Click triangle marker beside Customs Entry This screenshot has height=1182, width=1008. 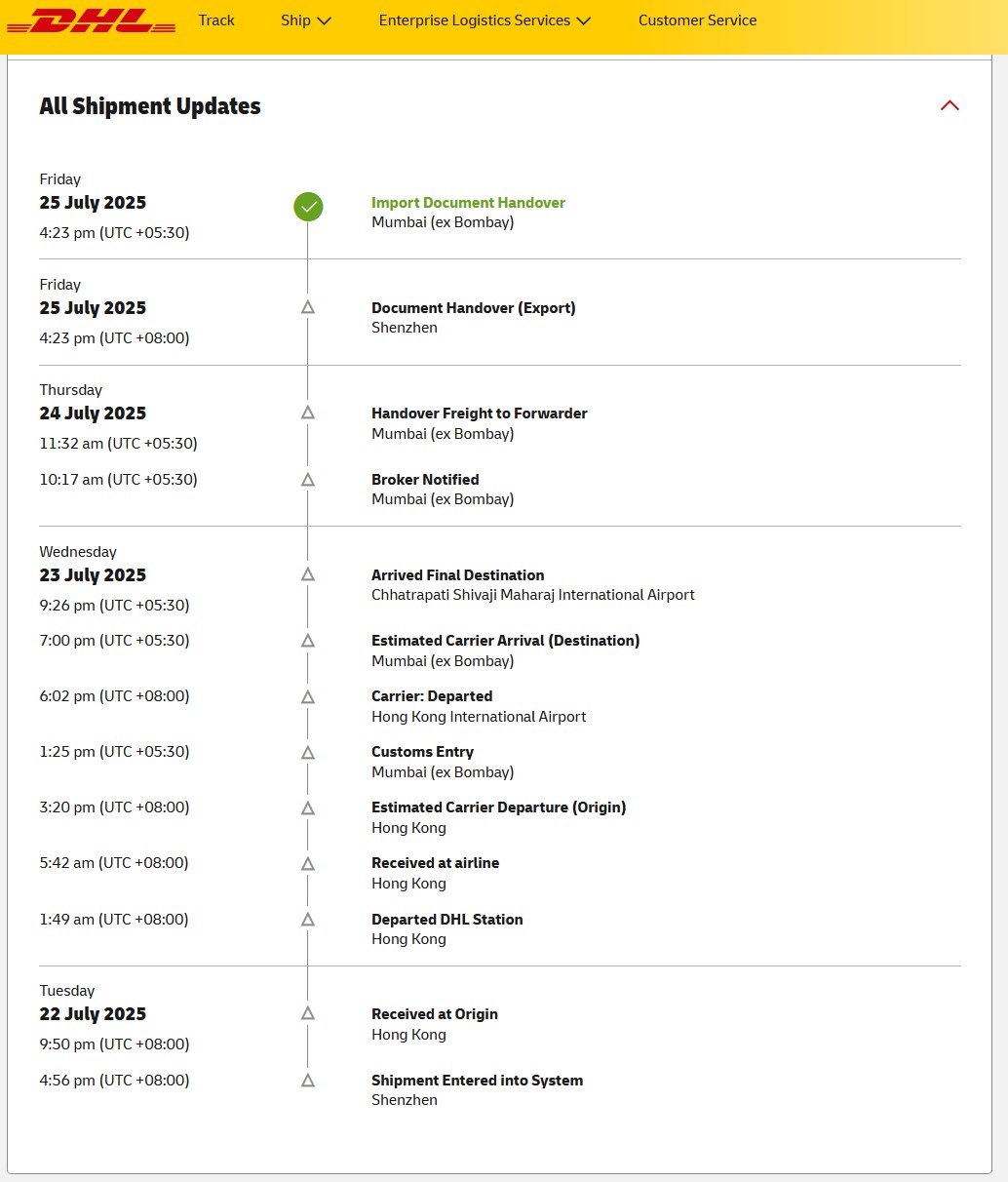coord(308,753)
